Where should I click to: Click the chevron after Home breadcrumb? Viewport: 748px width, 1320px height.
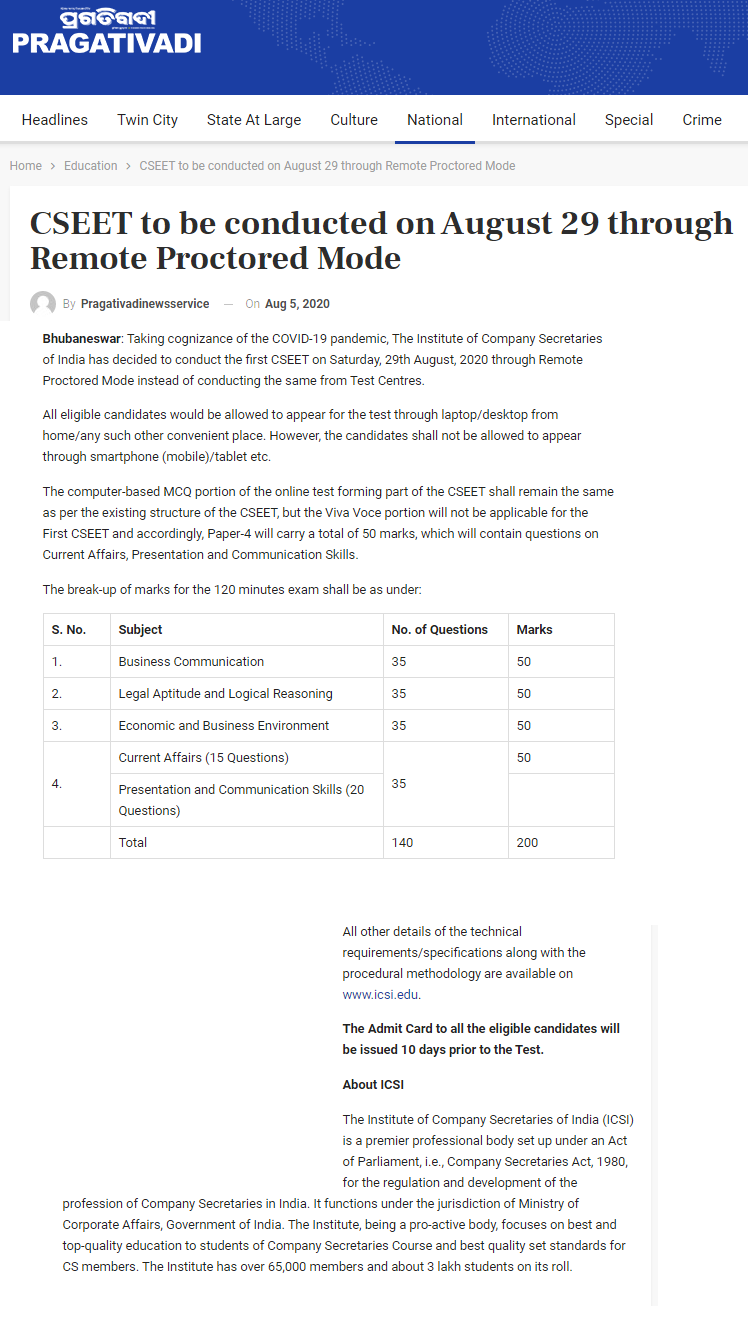click(x=53, y=166)
